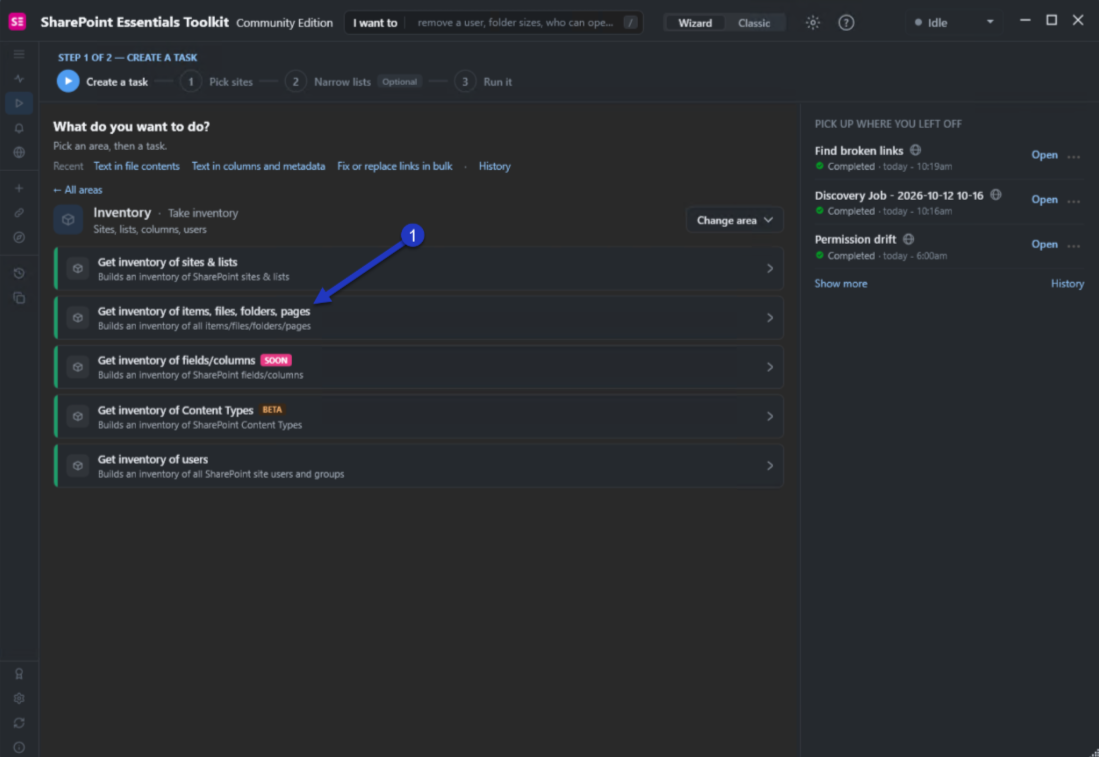1099x757 pixels.
Task: Select the Narrow lists step
Action: pos(353,82)
